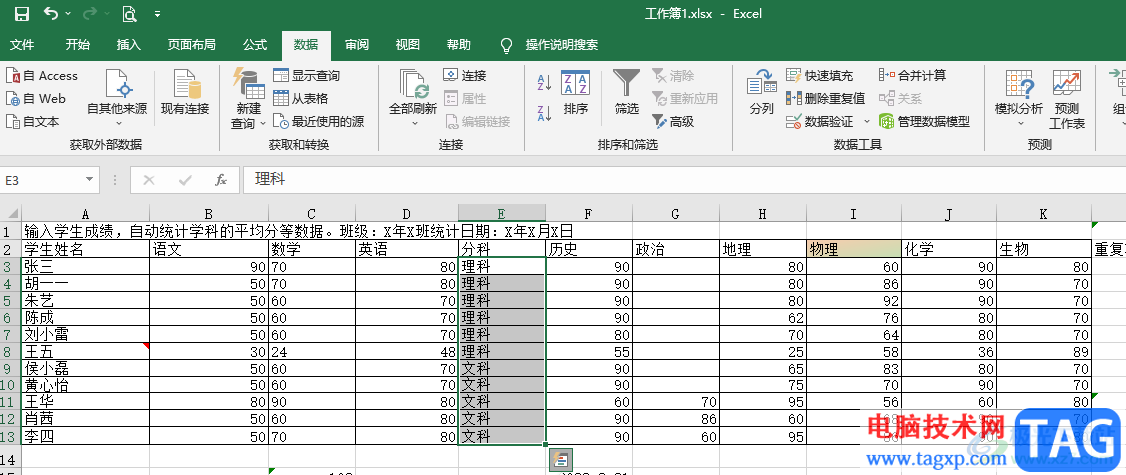Image resolution: width=1126 pixels, height=475 pixels.
Task: Import data 自文本 file
Action: [x=32, y=121]
